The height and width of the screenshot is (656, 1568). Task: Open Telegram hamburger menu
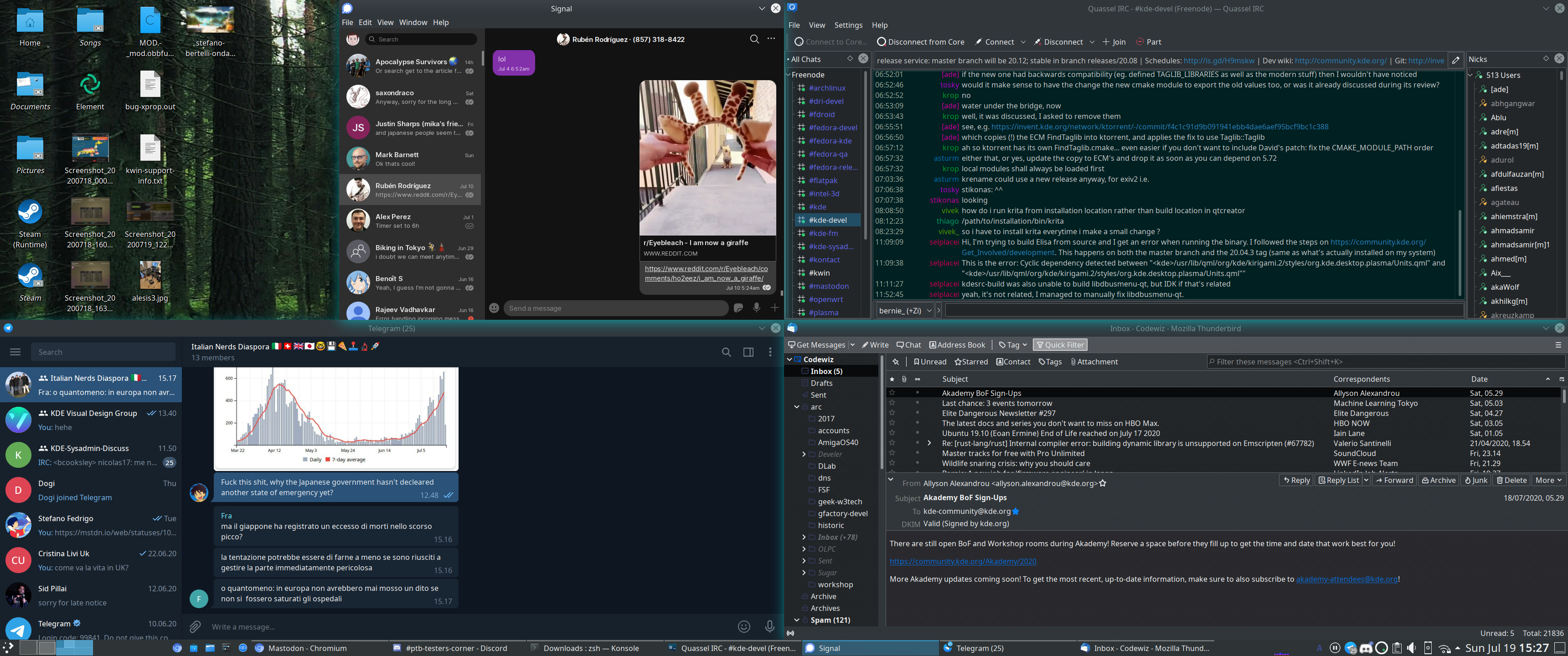[15, 352]
